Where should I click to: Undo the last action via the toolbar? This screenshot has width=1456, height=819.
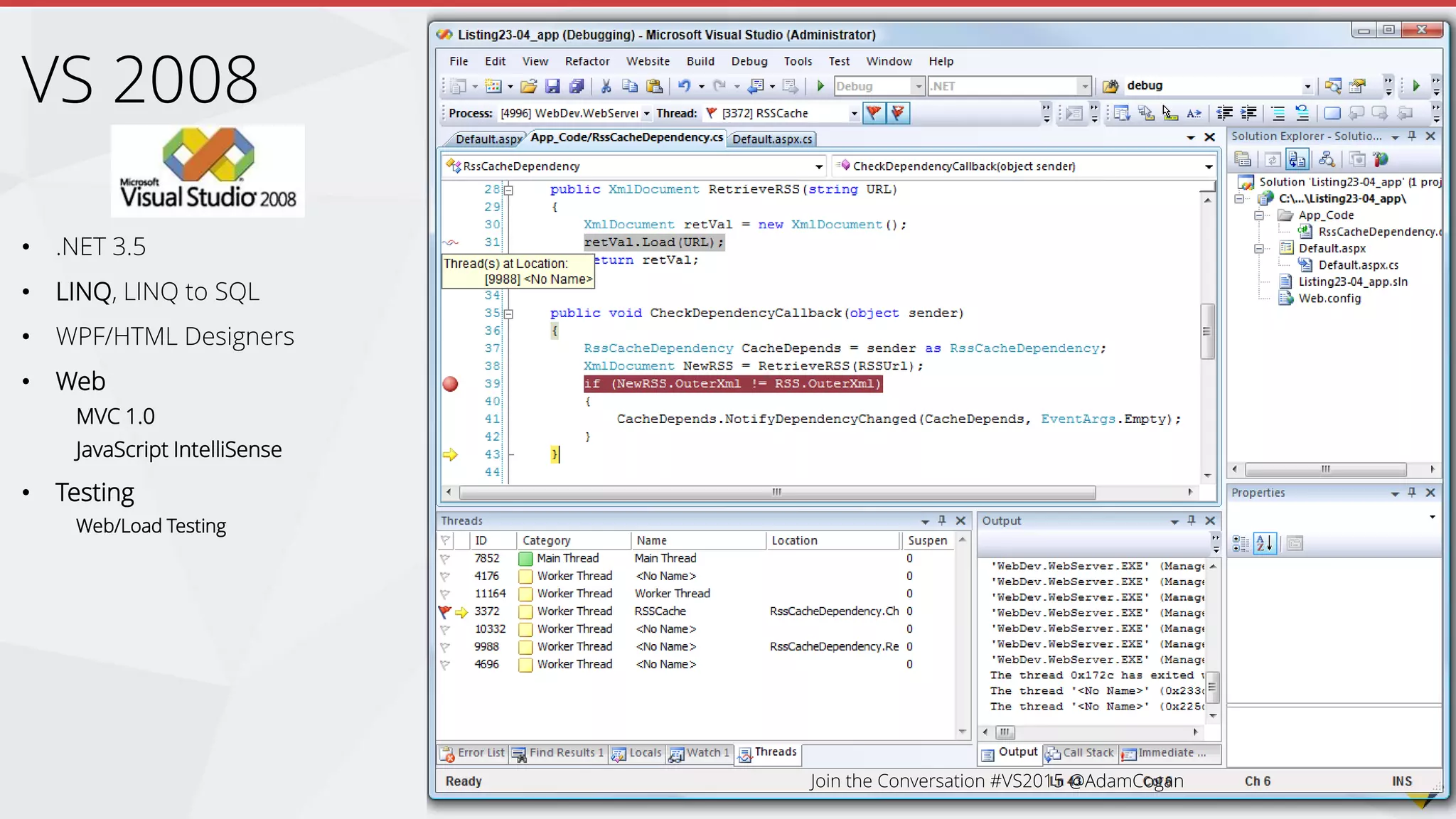684,86
